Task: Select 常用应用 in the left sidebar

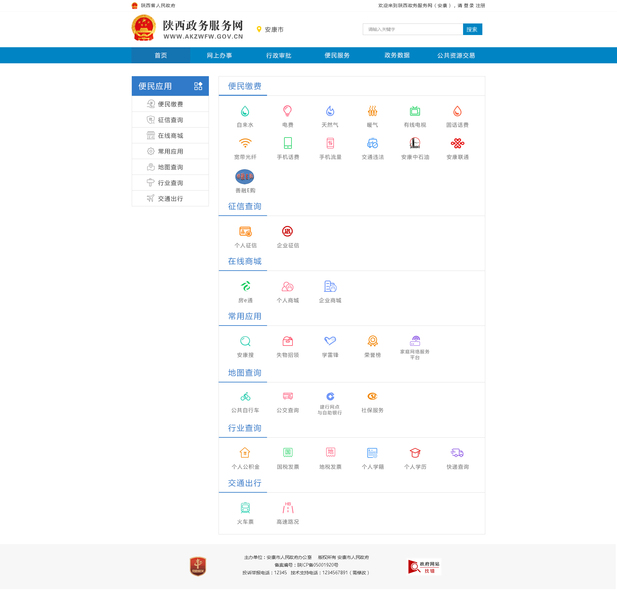Action: 170,151
